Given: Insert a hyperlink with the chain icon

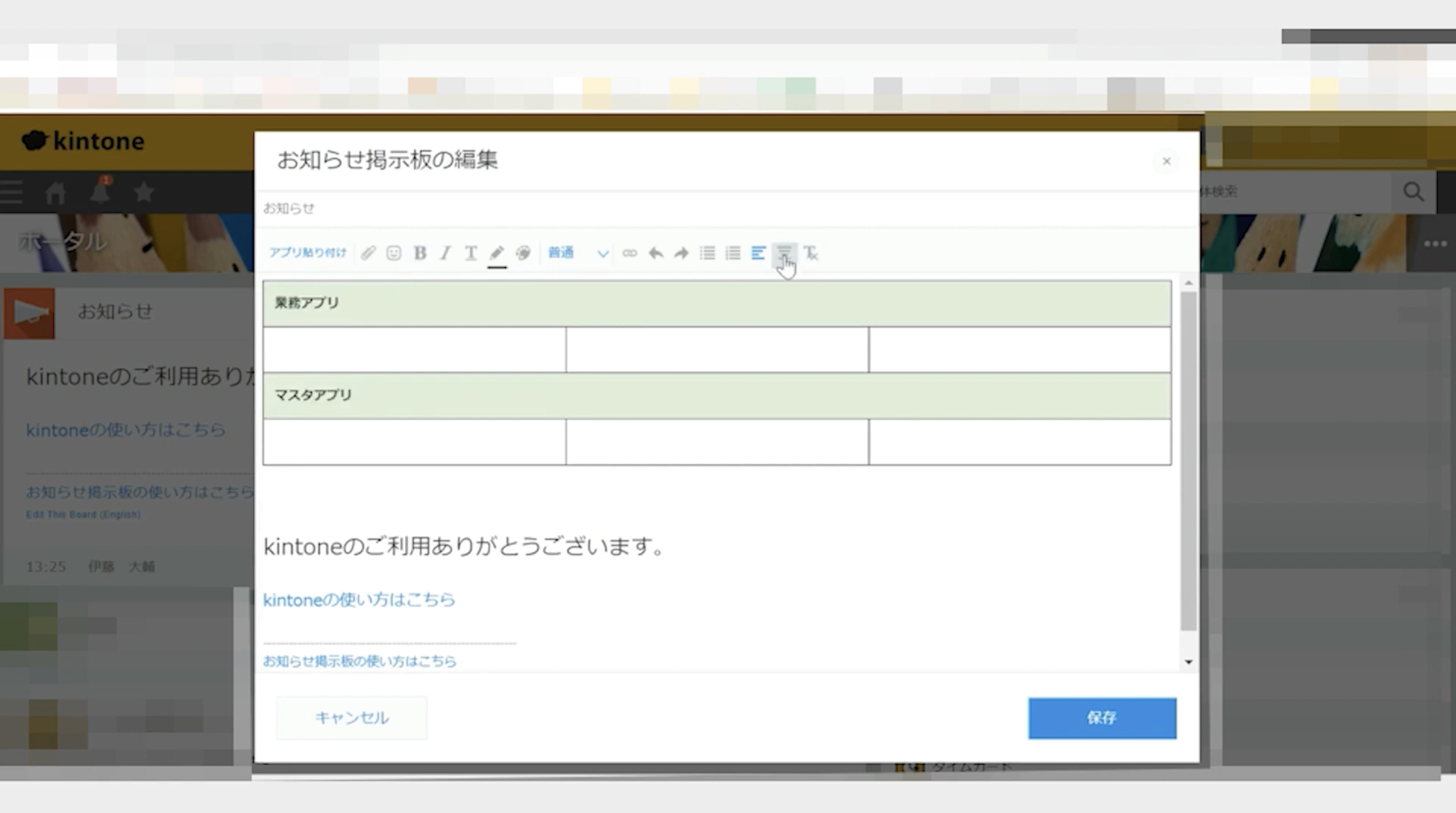Looking at the screenshot, I should 630,252.
